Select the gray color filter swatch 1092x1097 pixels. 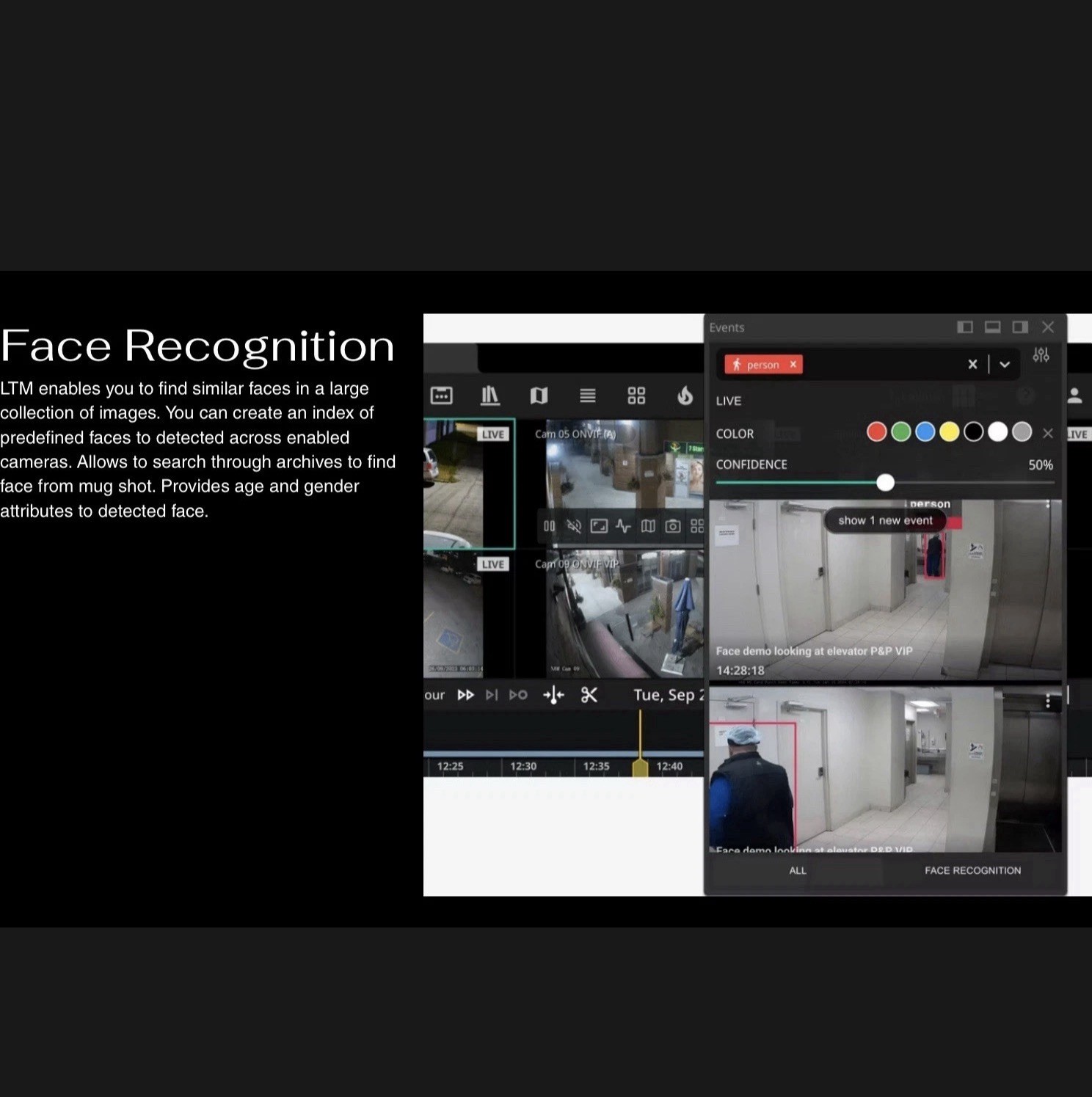click(1022, 432)
